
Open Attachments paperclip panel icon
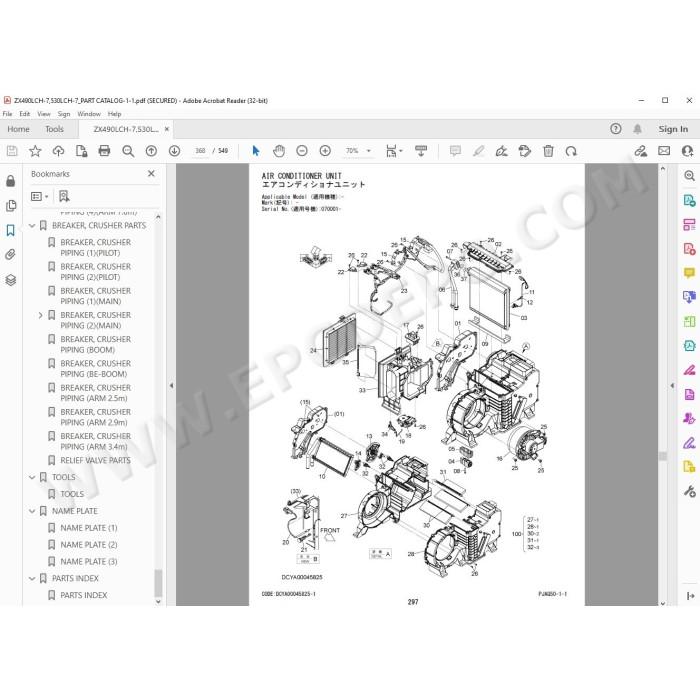point(11,255)
